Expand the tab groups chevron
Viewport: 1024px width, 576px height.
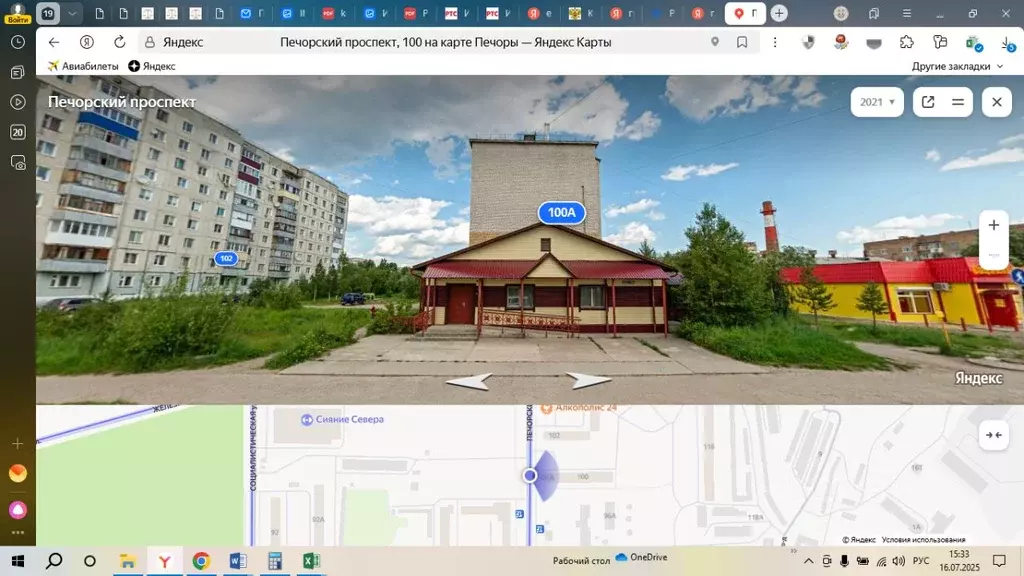click(x=72, y=13)
